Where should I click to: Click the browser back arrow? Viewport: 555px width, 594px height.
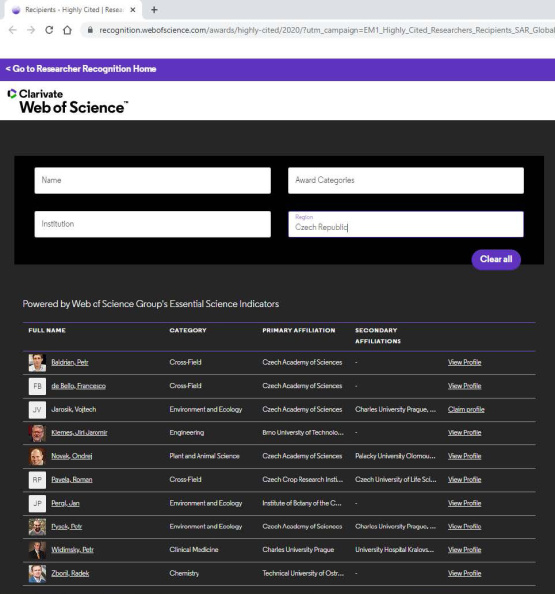pyautogui.click(x=13, y=30)
